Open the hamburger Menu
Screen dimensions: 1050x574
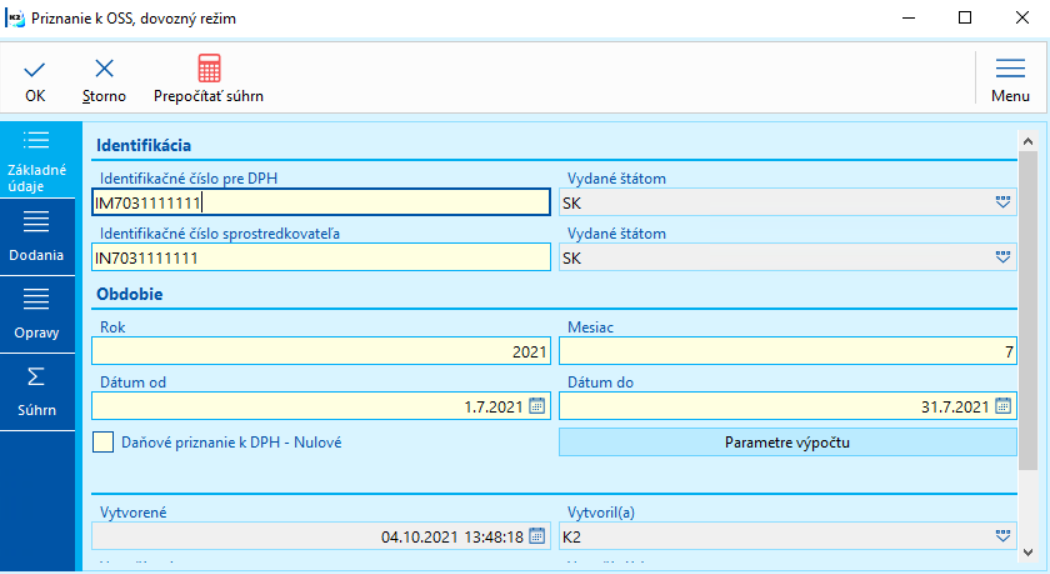click(1010, 80)
